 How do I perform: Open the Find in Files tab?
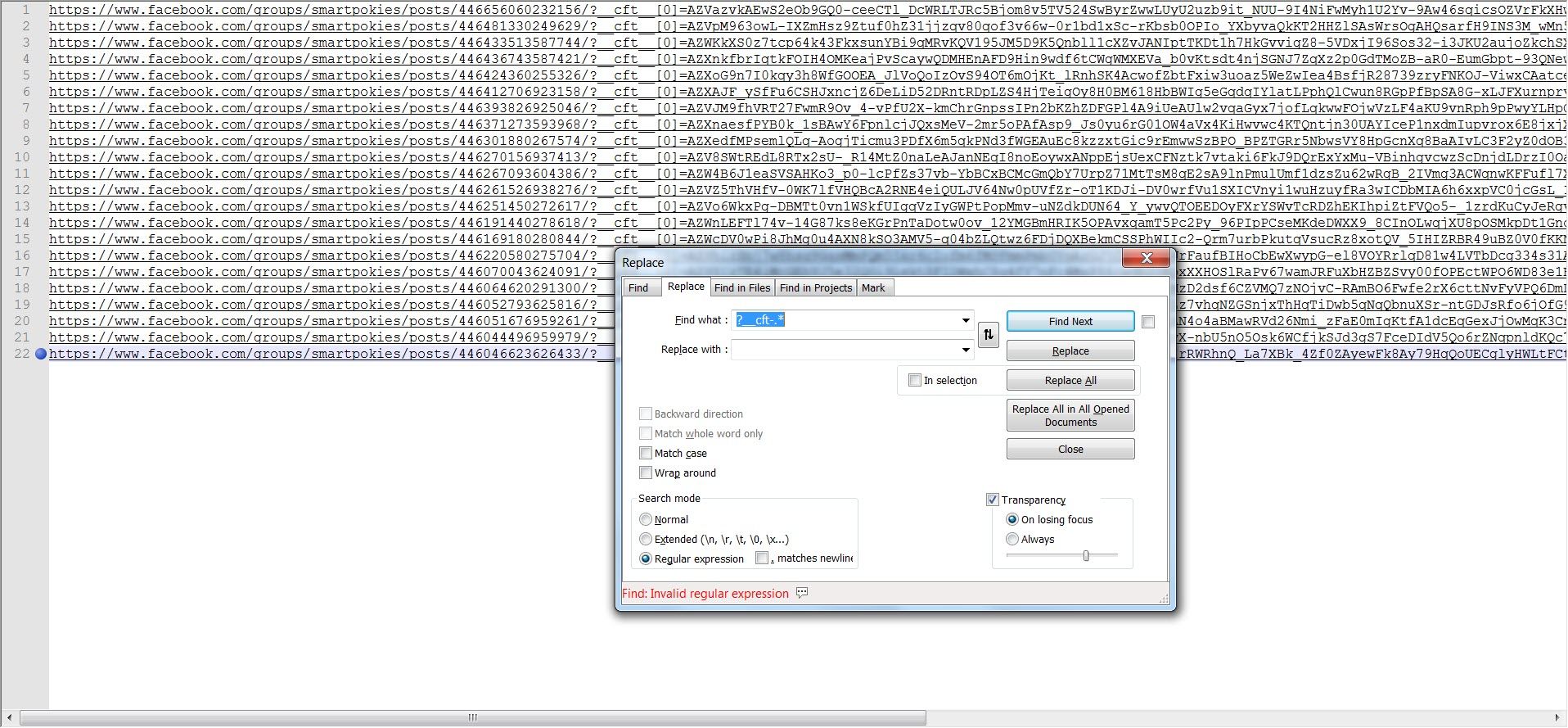742,287
